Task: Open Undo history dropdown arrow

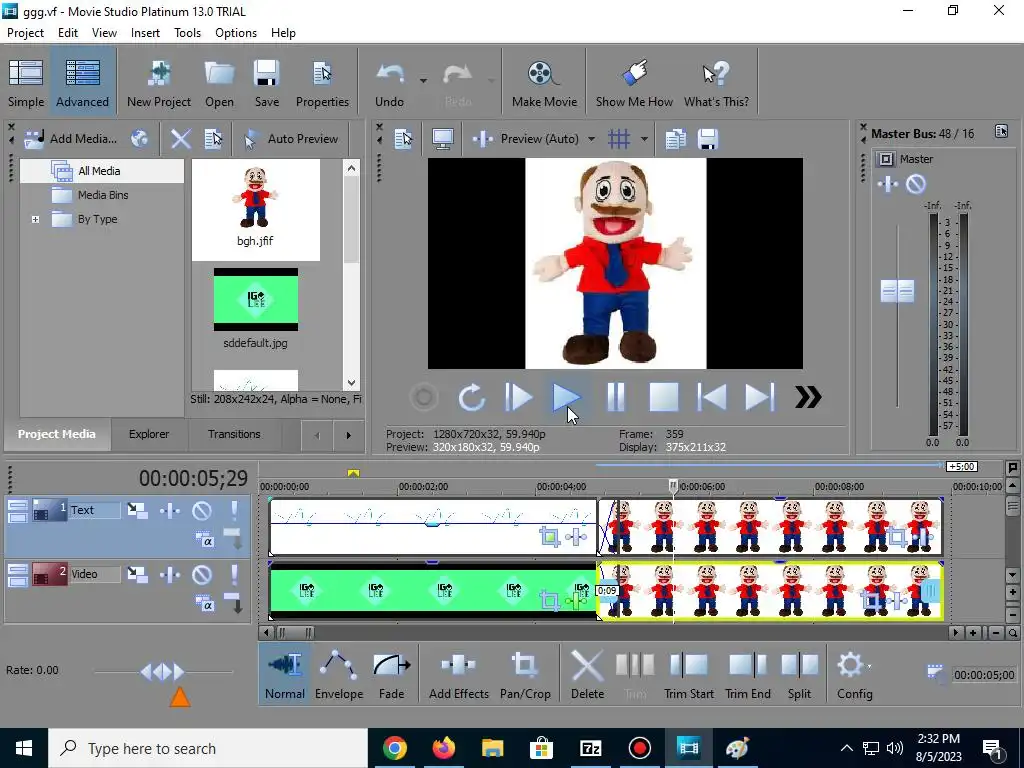Action: click(423, 80)
